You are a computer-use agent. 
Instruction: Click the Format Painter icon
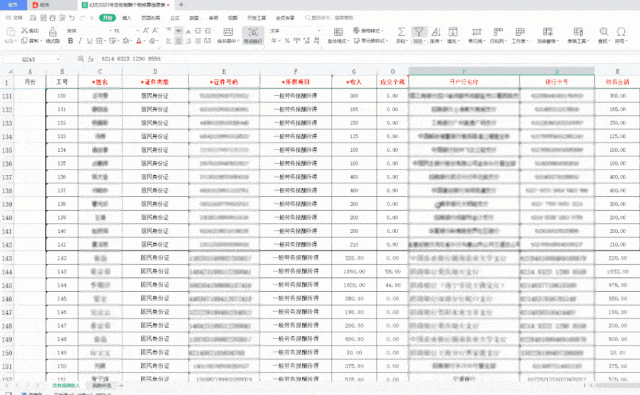click(x=53, y=32)
